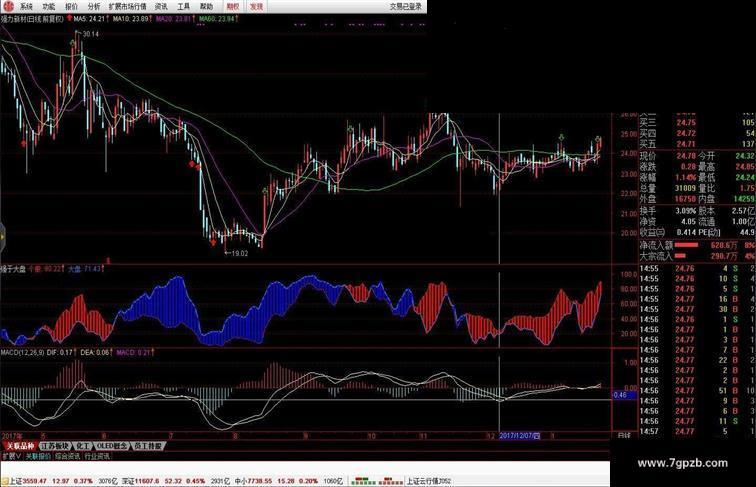Click the MA5: 24.21 indicator label
This screenshot has height=487, width=756.
pos(90,19)
